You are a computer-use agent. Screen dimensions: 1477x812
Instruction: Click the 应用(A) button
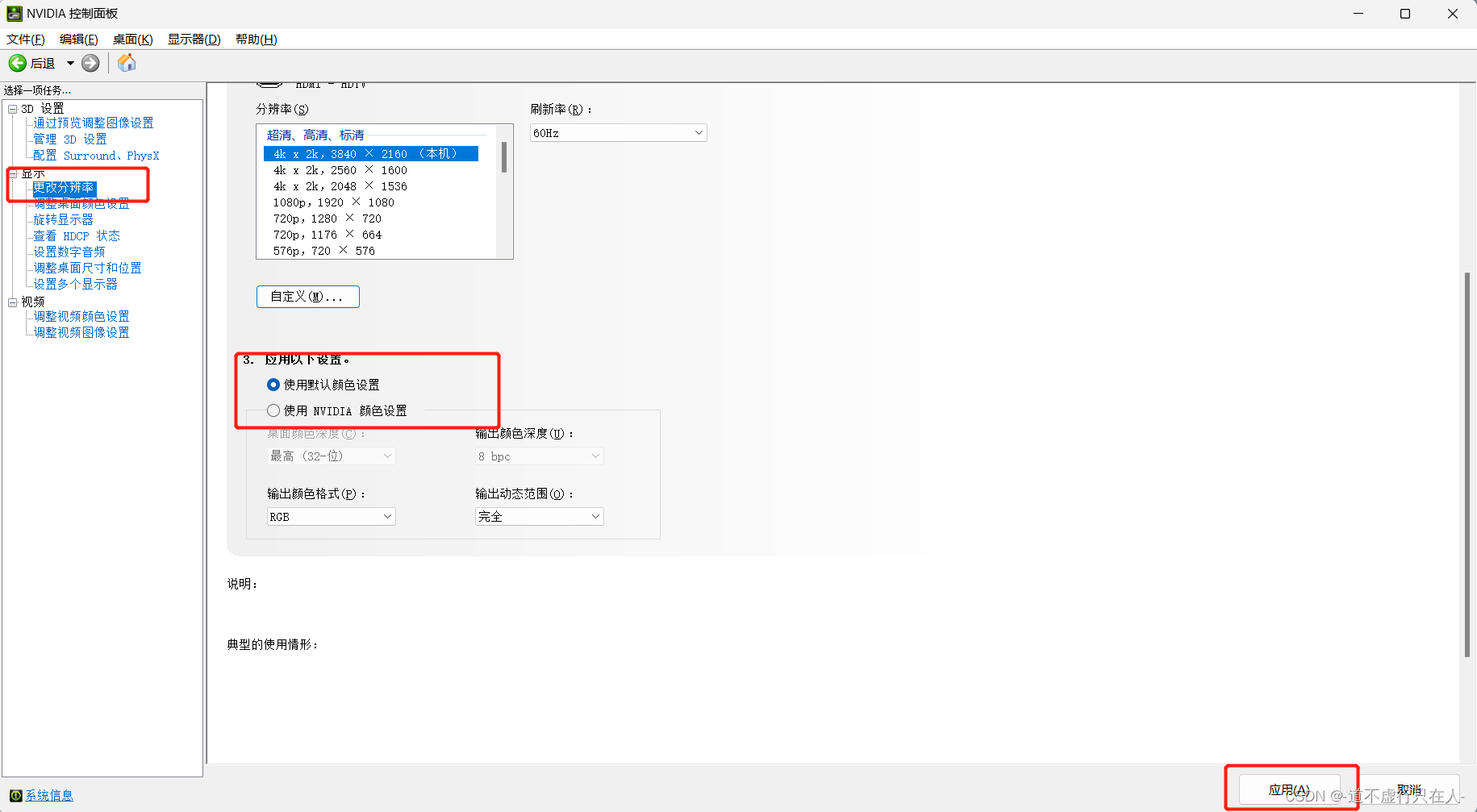[x=1289, y=789]
